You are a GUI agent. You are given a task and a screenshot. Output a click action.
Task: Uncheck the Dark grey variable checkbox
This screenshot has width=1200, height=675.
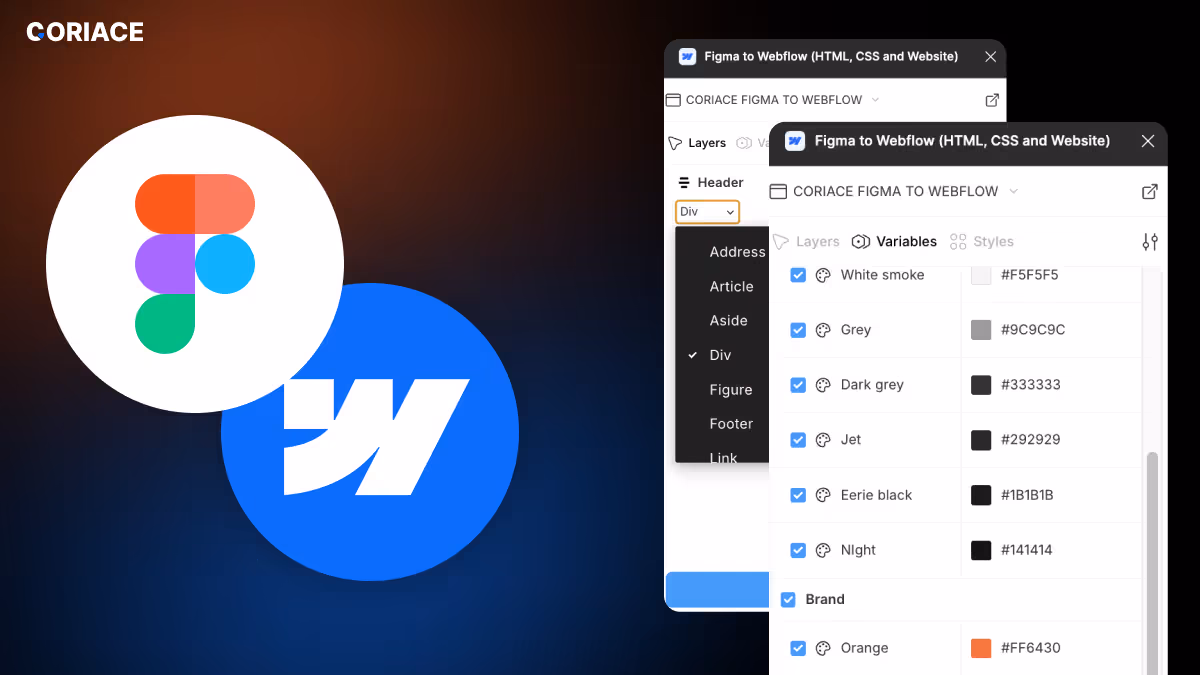click(x=798, y=385)
